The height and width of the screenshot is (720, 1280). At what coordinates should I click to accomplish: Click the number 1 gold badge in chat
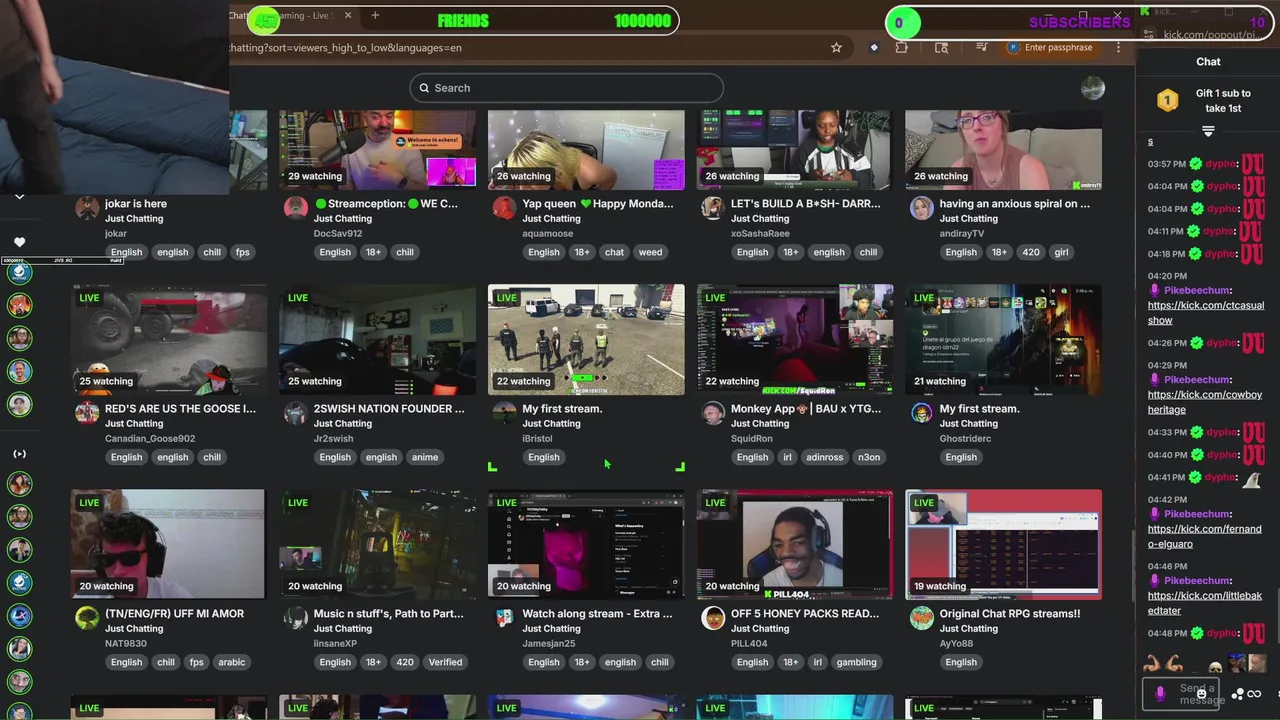click(x=1168, y=100)
